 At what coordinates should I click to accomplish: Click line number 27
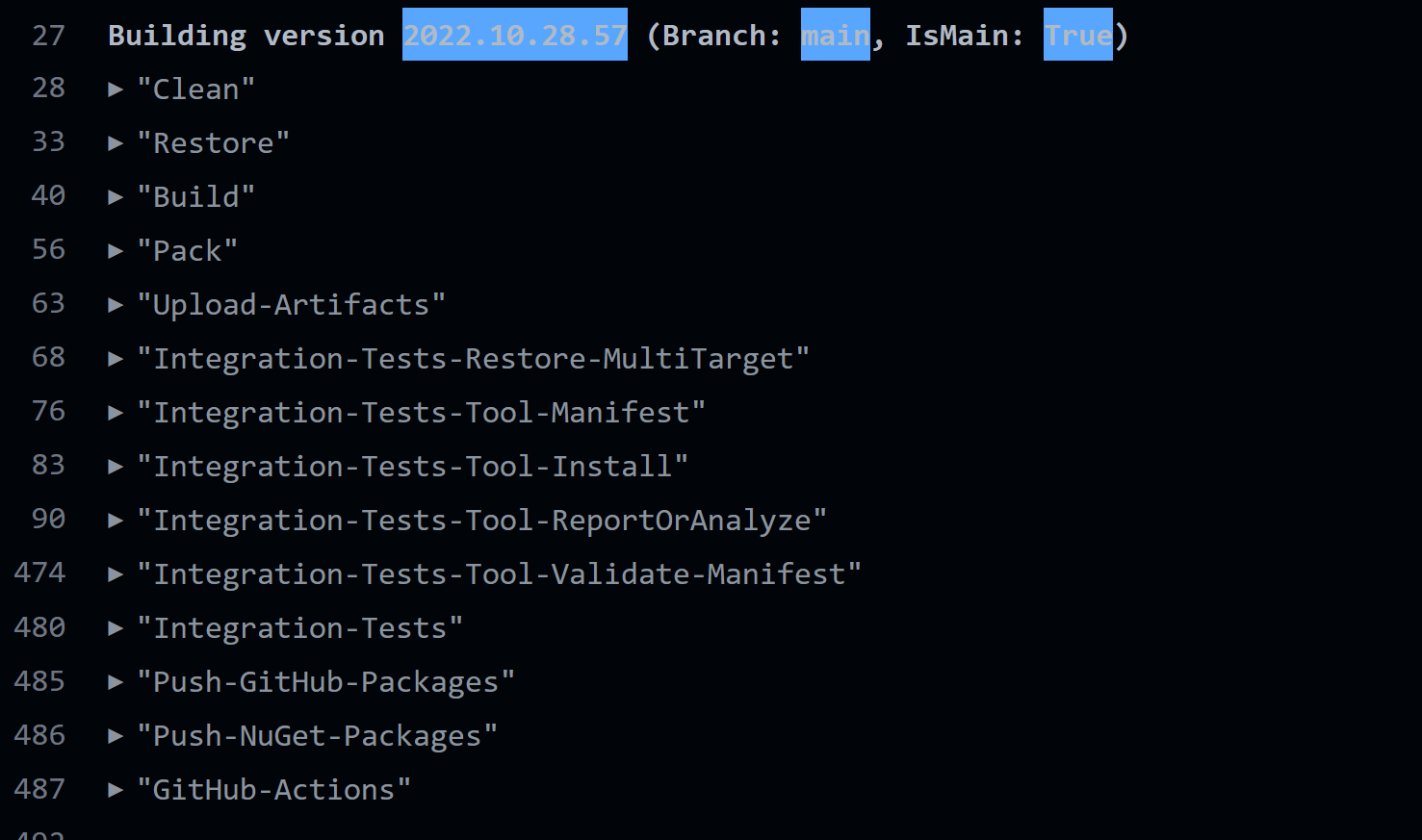click(48, 36)
